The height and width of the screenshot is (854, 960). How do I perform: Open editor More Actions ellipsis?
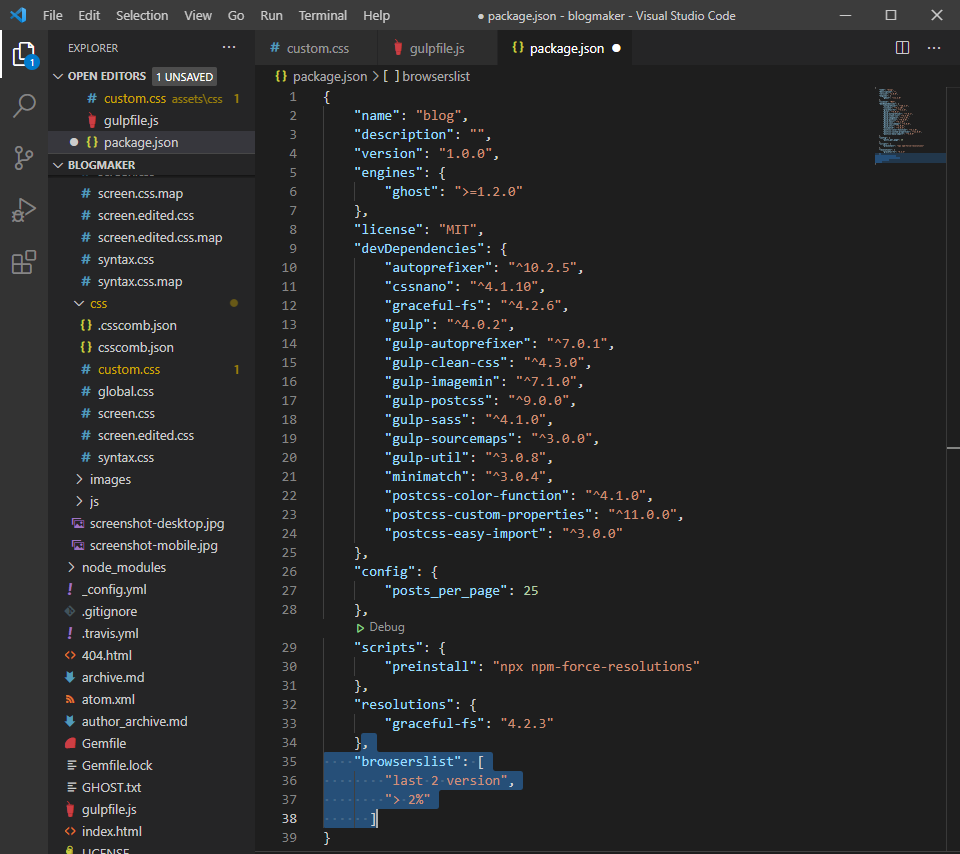934,48
